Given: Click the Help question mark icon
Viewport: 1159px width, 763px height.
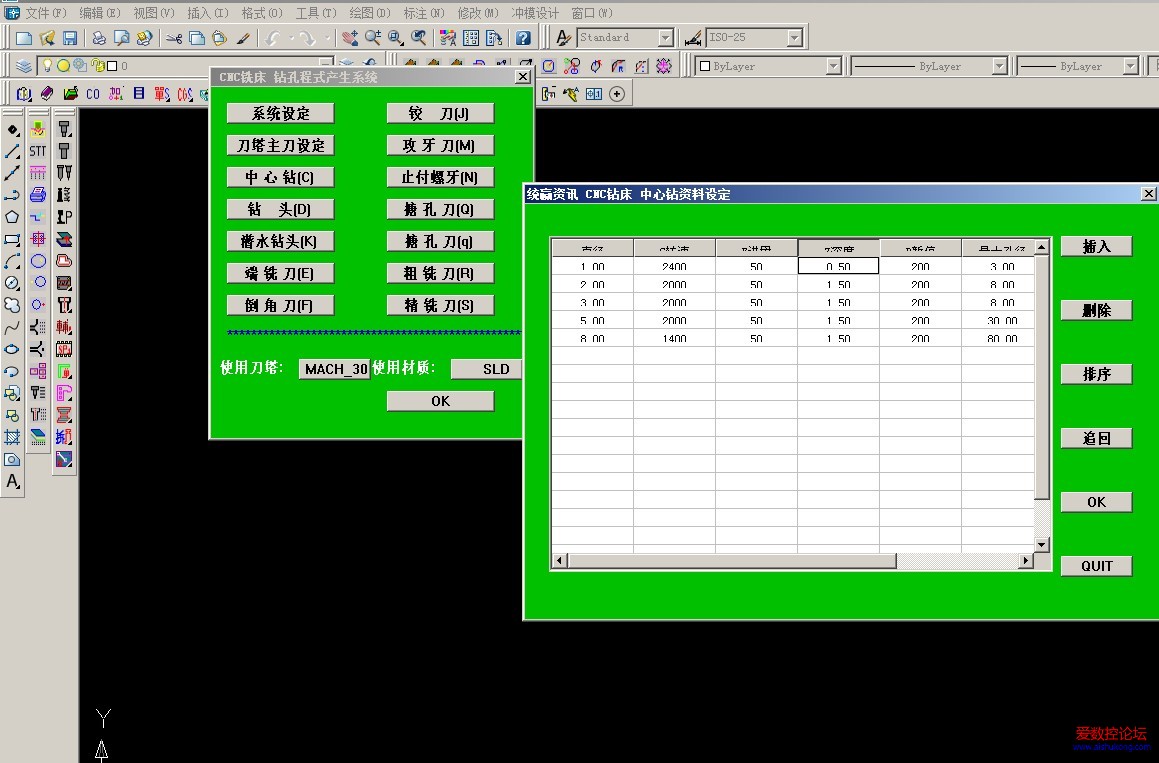Looking at the screenshot, I should [523, 38].
